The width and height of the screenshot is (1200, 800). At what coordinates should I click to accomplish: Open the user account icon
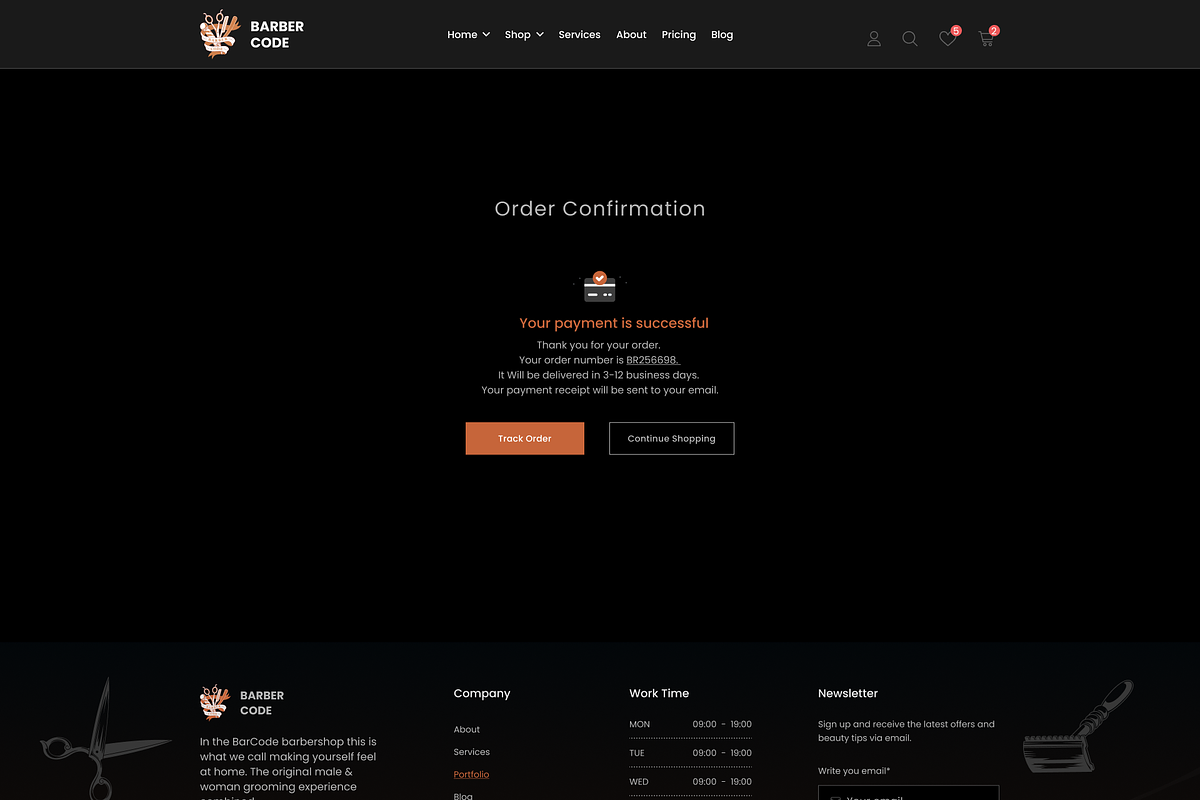point(874,39)
